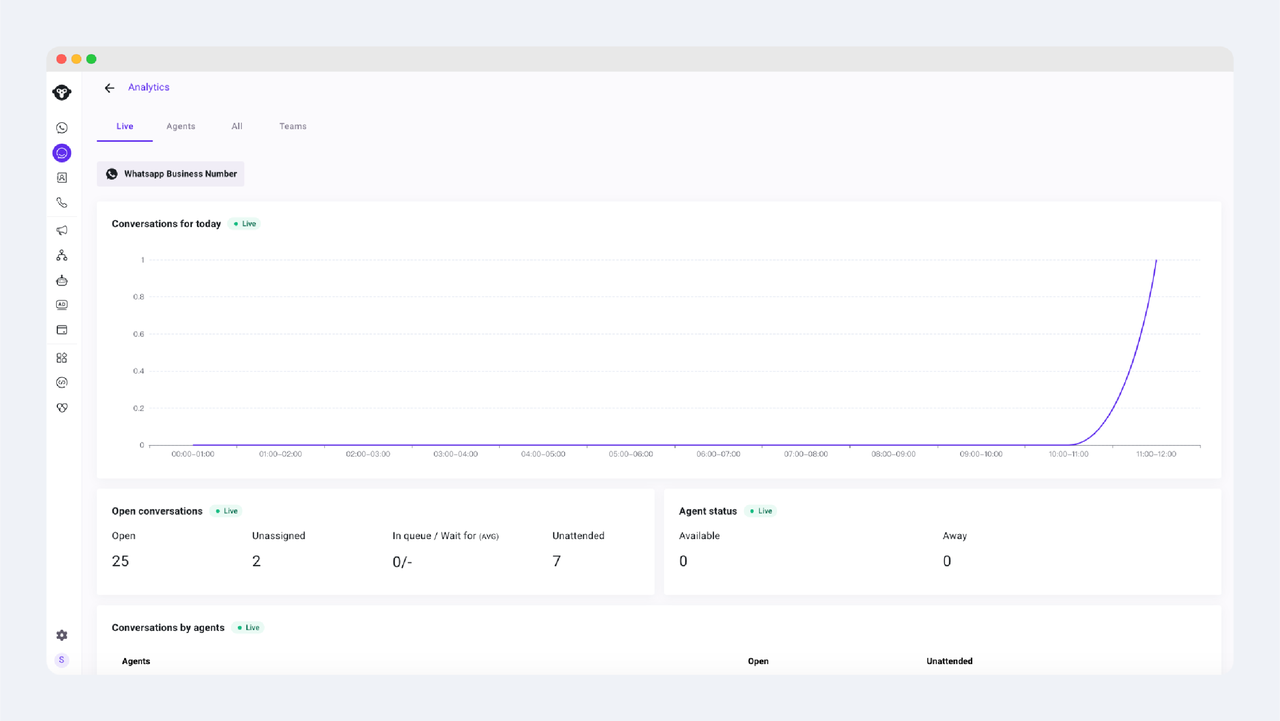
Task: Open the contacts icon in sidebar
Action: coord(62,178)
